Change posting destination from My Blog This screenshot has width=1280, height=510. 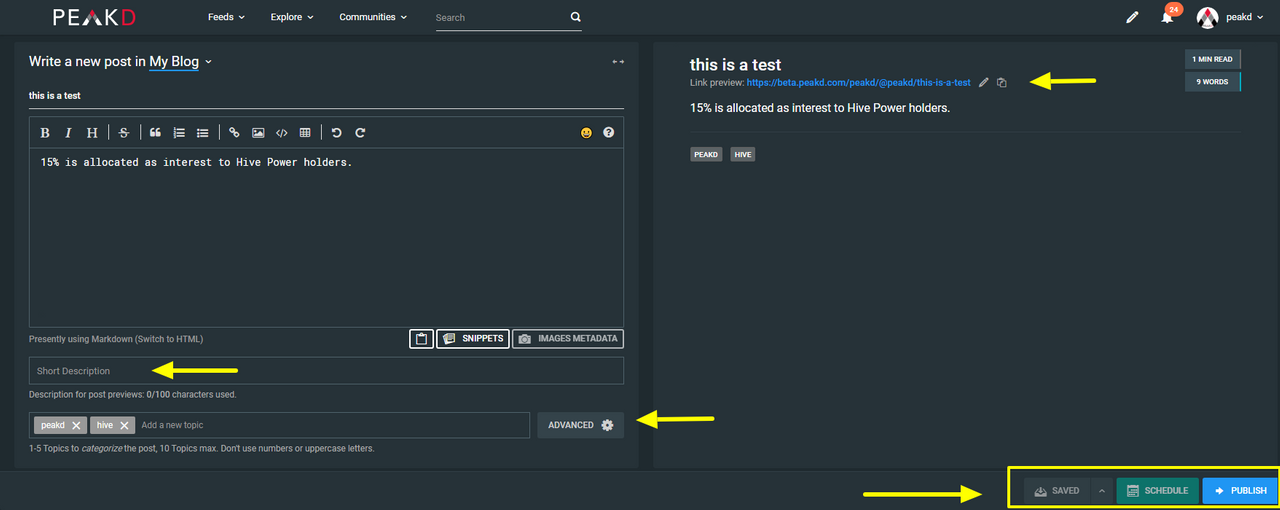tap(181, 62)
